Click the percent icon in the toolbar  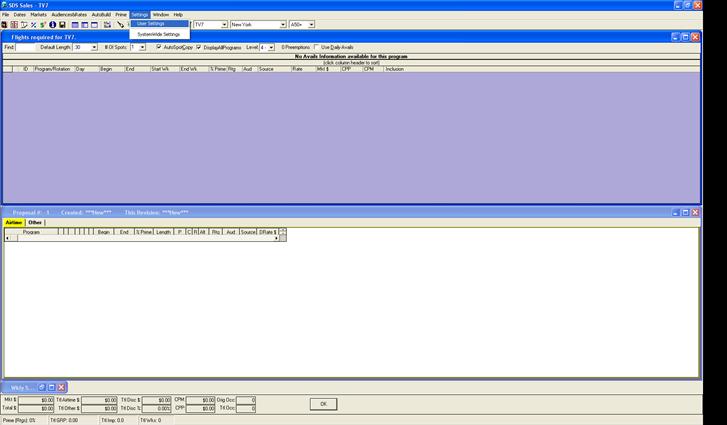point(32,24)
